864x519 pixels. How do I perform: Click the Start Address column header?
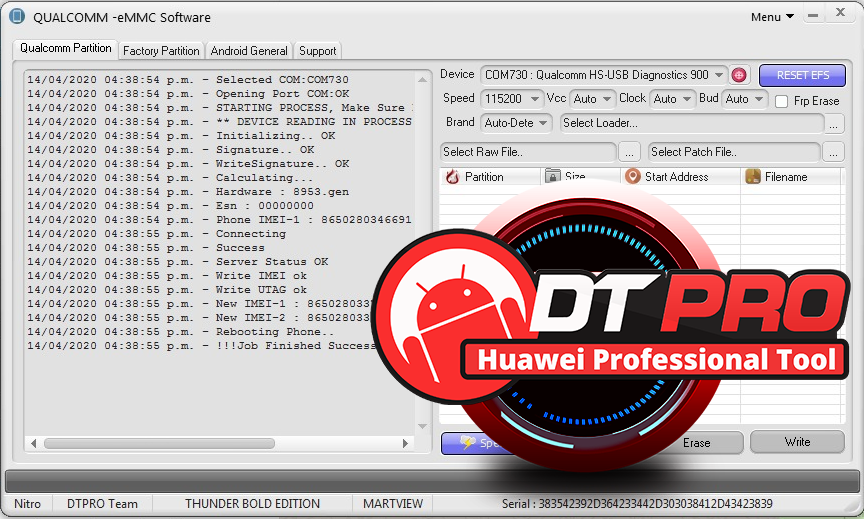pos(681,176)
